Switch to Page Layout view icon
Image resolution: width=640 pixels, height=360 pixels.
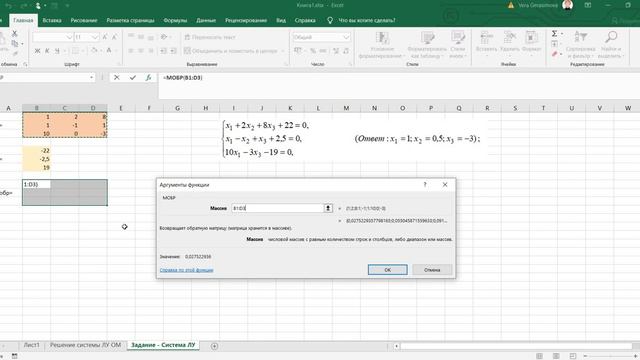(x=556, y=356)
